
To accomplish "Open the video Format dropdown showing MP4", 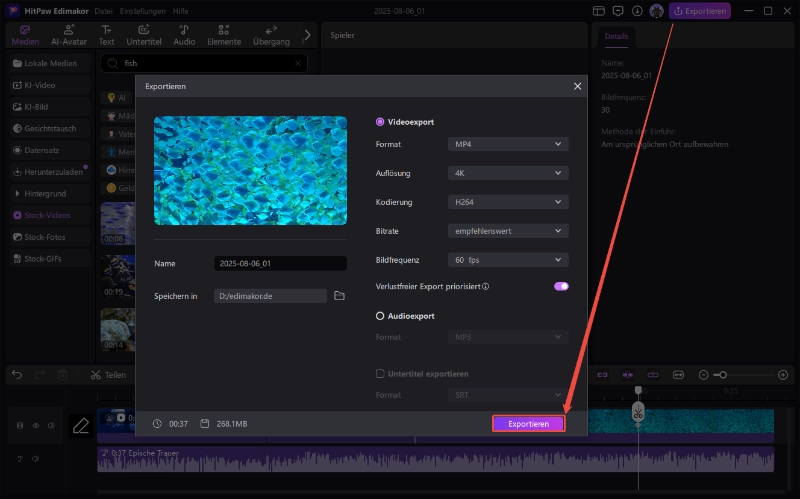I will pyautogui.click(x=508, y=144).
